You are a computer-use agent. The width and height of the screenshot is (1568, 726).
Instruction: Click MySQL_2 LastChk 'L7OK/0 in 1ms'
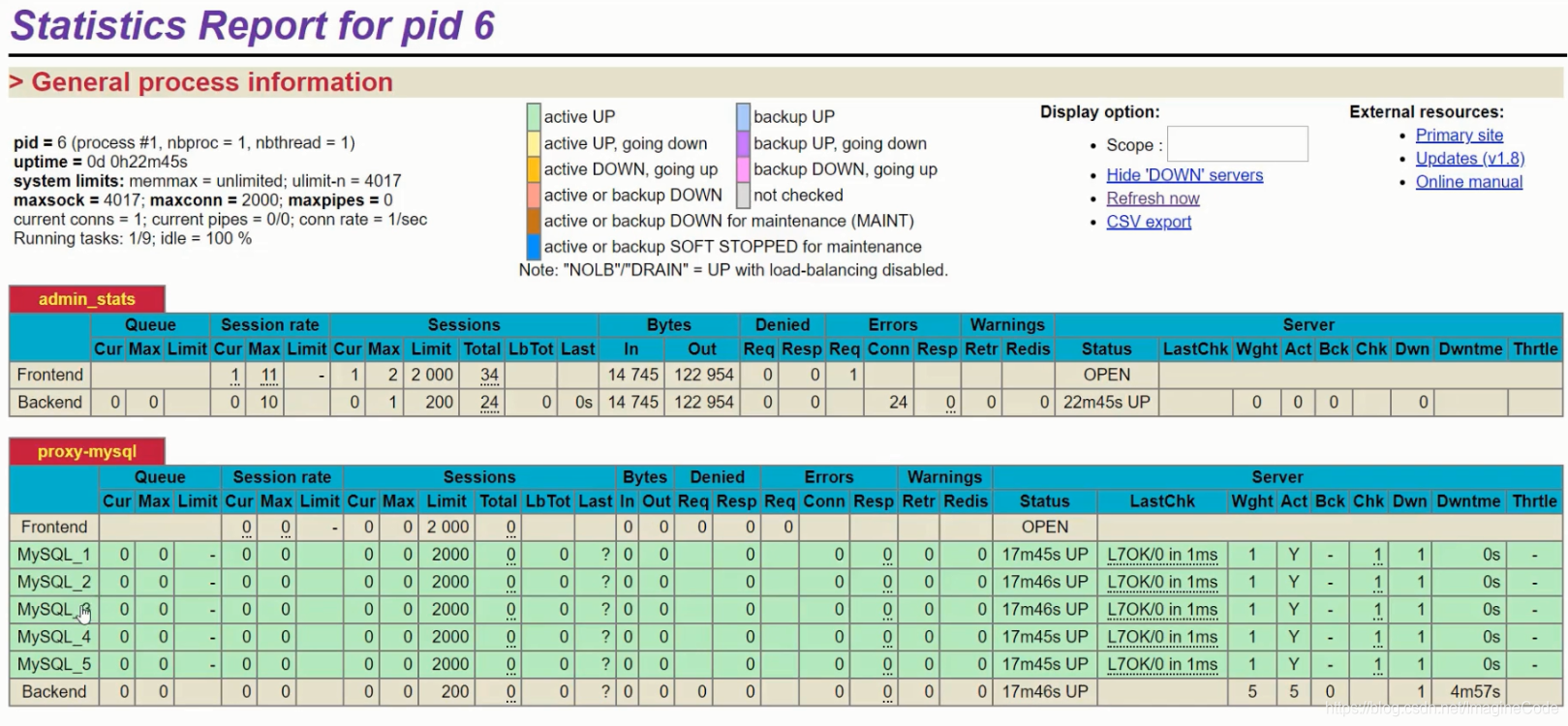point(1162,582)
